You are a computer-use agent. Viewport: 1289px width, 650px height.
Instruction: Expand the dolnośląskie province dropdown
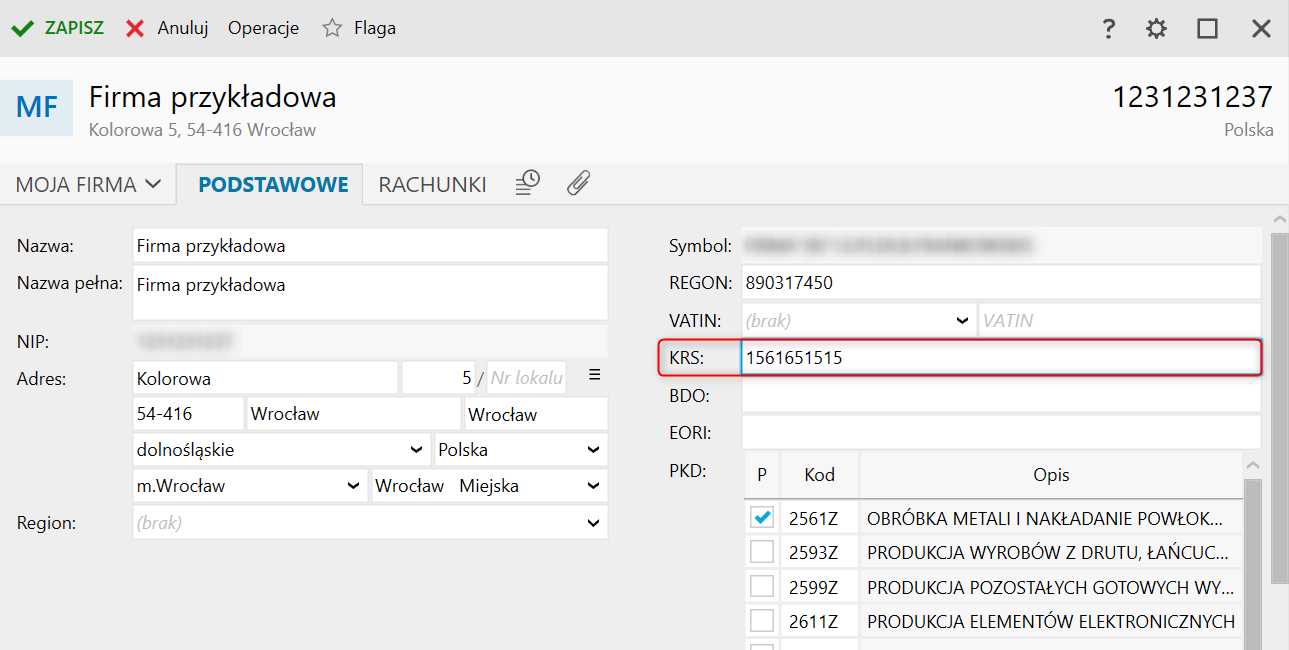(x=416, y=450)
